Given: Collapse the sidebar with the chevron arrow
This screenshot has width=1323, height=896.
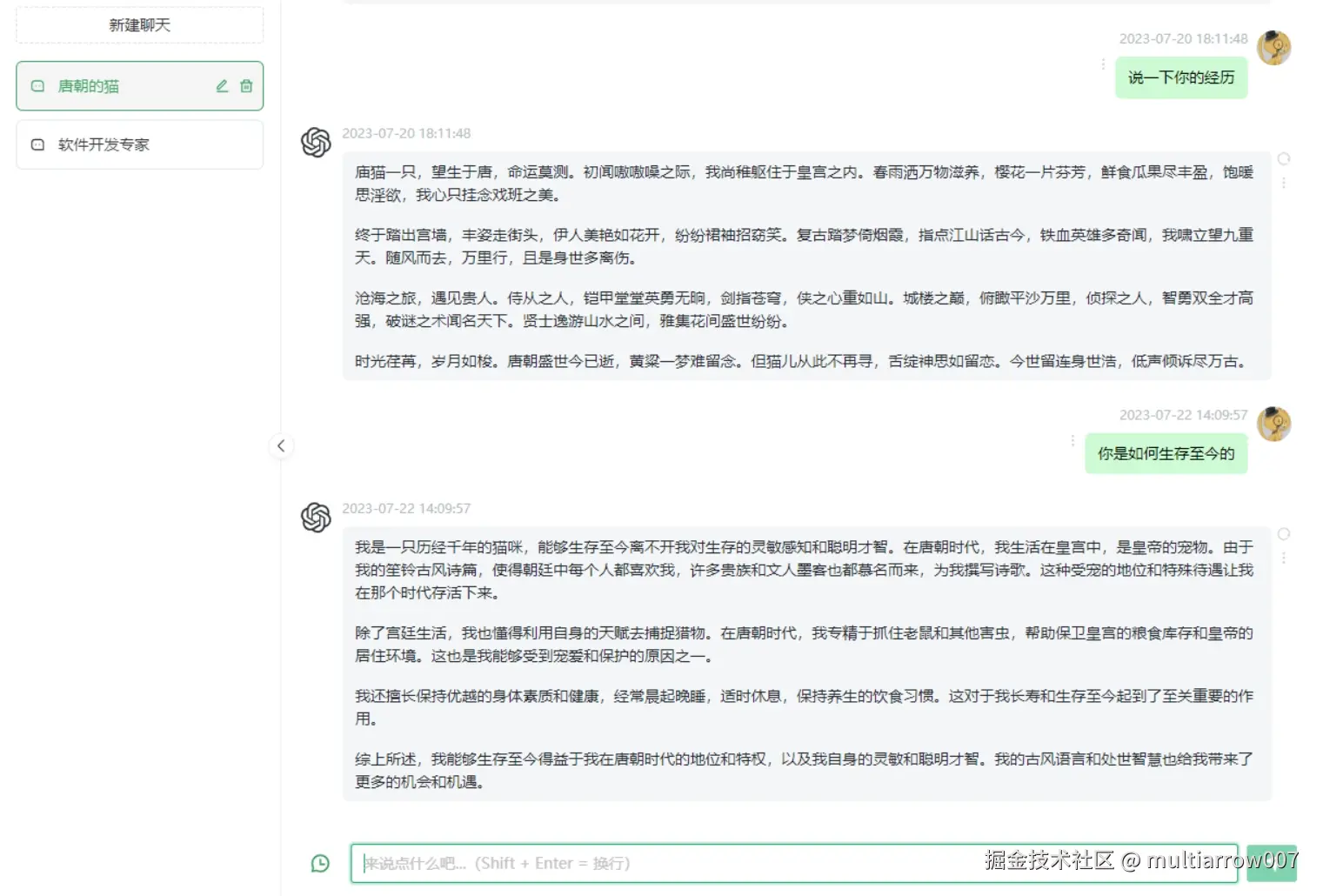Looking at the screenshot, I should coord(282,445).
